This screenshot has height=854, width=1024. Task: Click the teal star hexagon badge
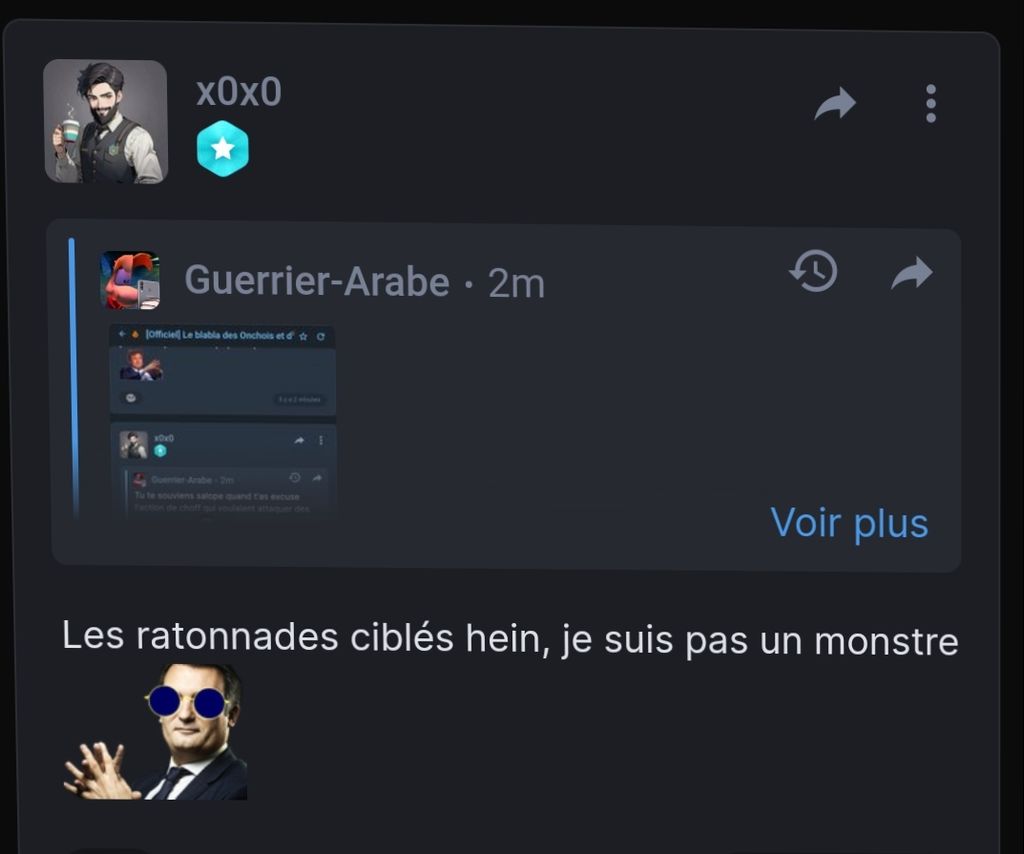pyautogui.click(x=222, y=149)
